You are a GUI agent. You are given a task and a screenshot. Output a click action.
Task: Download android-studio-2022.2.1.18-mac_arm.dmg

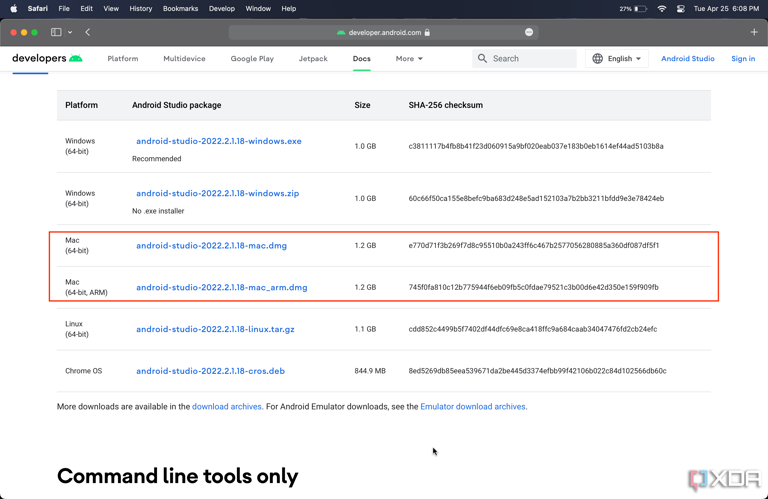221,287
